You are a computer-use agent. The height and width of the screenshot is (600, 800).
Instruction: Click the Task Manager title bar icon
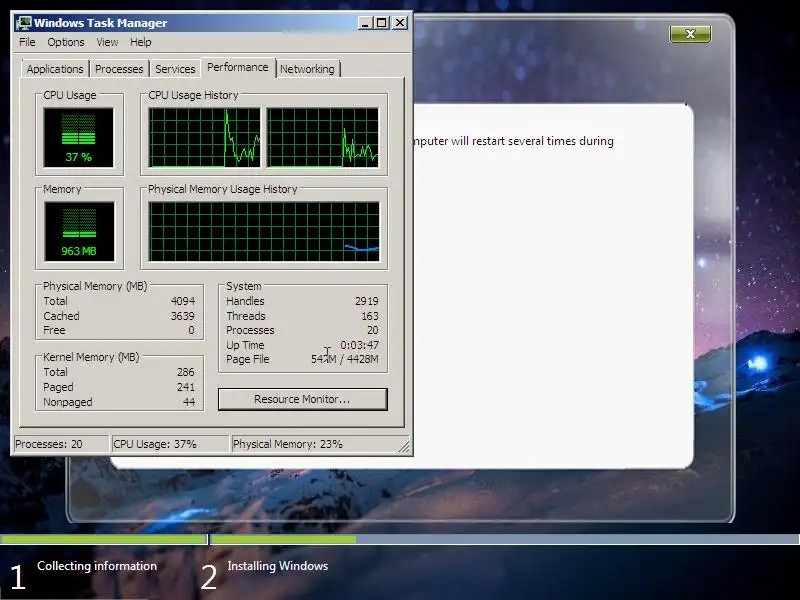pyautogui.click(x=23, y=23)
